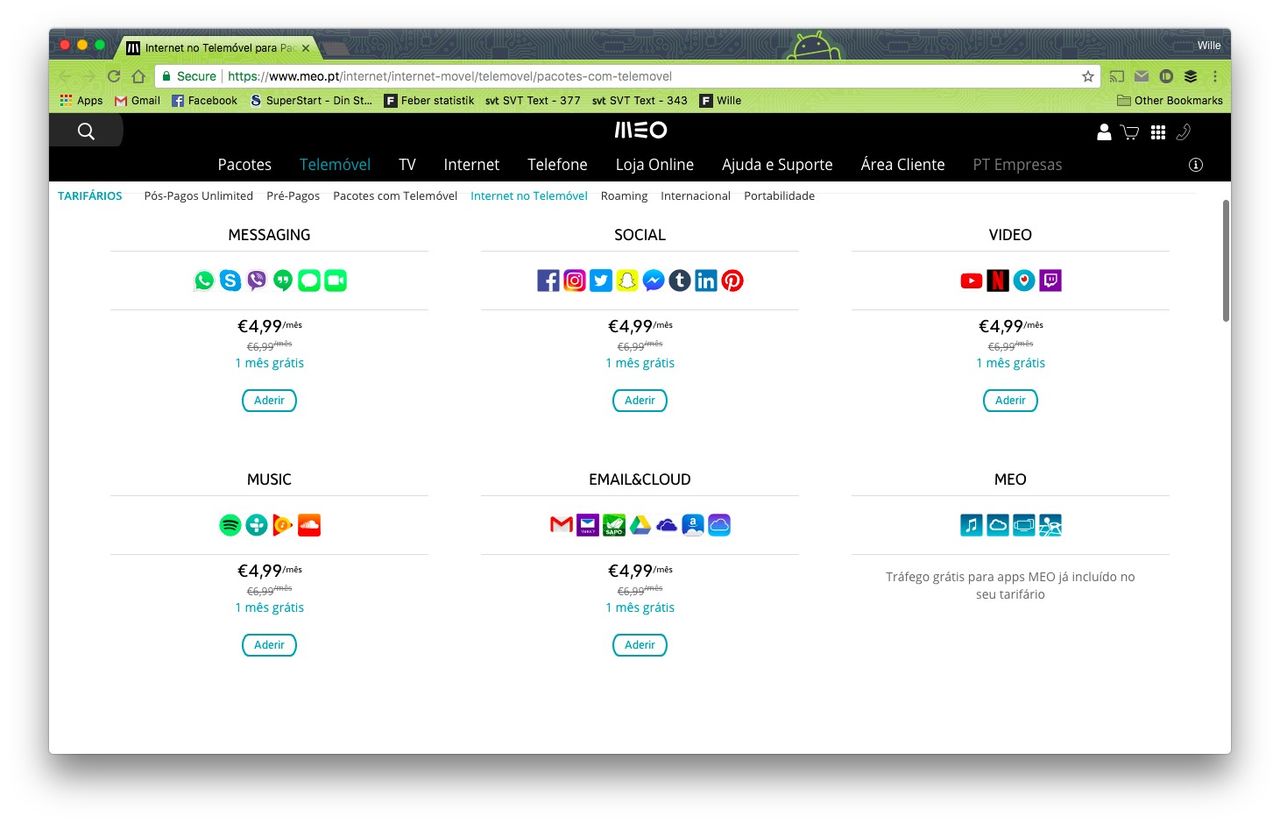1280x824 pixels.
Task: Click the YouTube icon under Video
Action: (971, 281)
